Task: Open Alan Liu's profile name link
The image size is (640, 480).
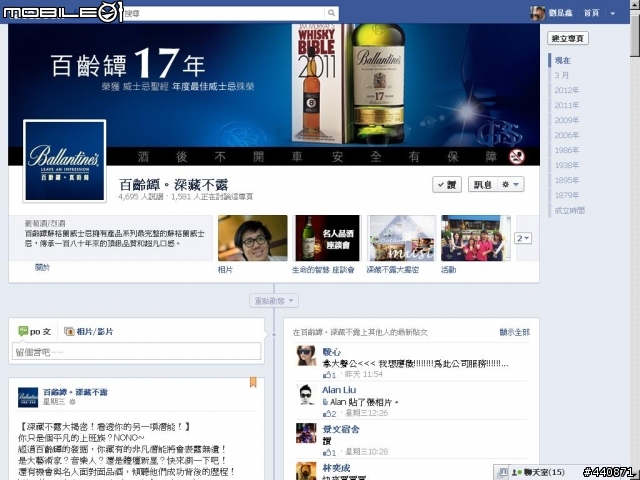Action: point(339,390)
